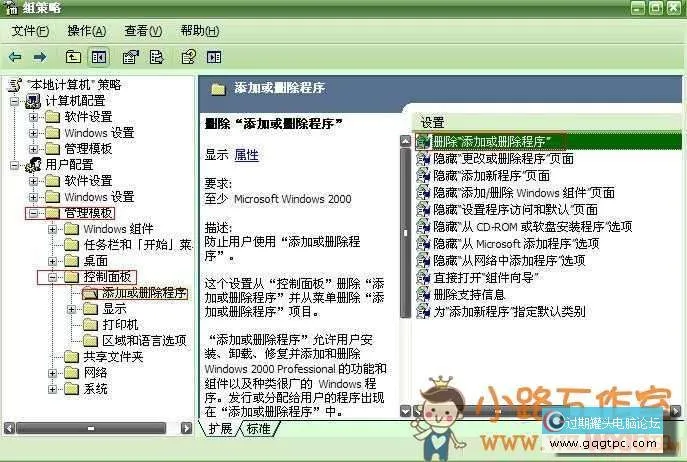Viewport: 687px width, 462px height.
Task: Click the folder icon in the 添加或删除程序 header
Action: tap(218, 89)
